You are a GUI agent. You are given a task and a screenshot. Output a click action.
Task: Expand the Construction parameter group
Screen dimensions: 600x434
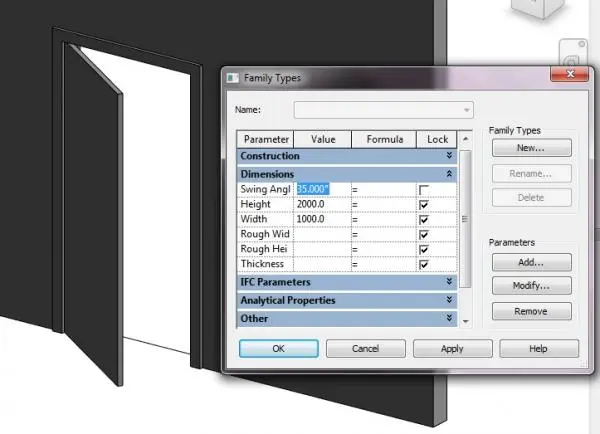coord(449,156)
